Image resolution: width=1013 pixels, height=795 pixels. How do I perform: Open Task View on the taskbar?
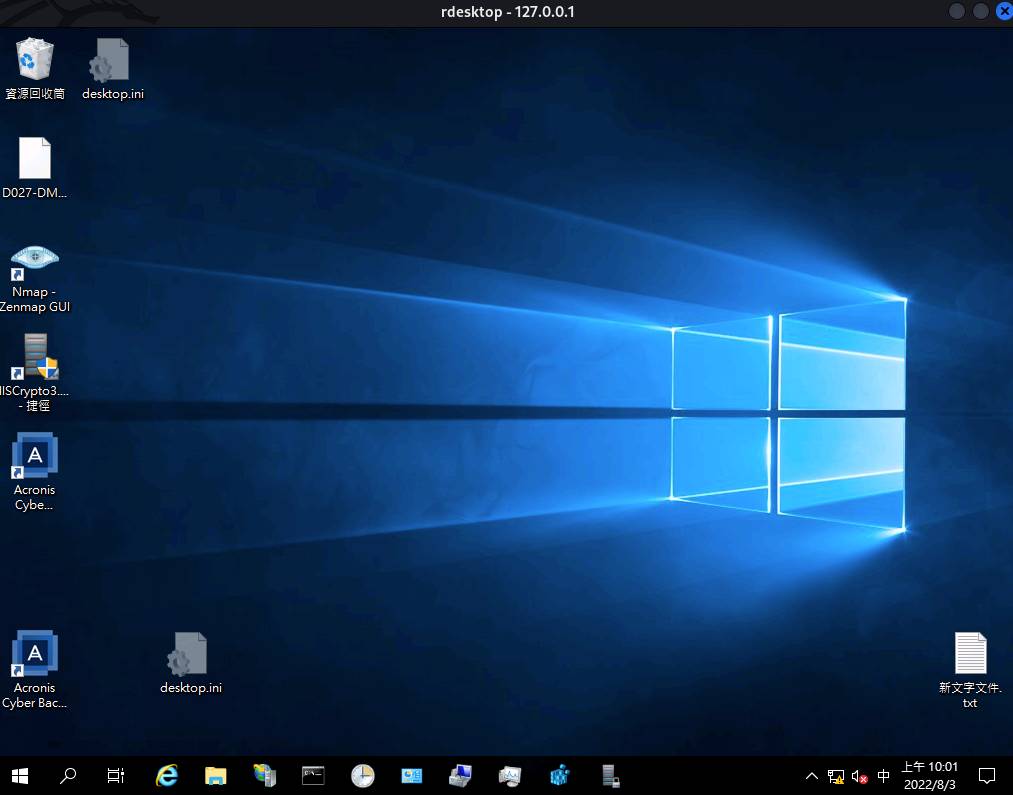116,776
